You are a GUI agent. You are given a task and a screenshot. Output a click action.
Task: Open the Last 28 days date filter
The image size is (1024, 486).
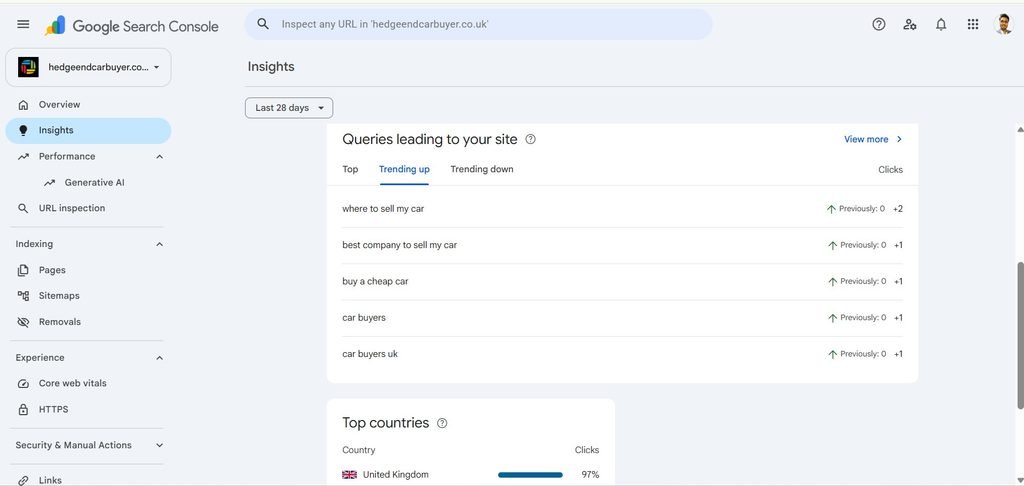(289, 108)
